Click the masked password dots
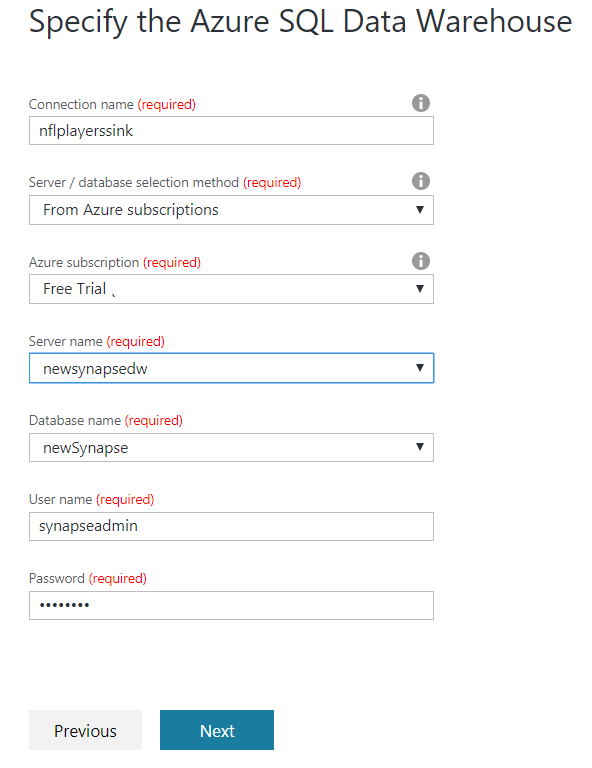The height and width of the screenshot is (768, 592). click(x=64, y=605)
